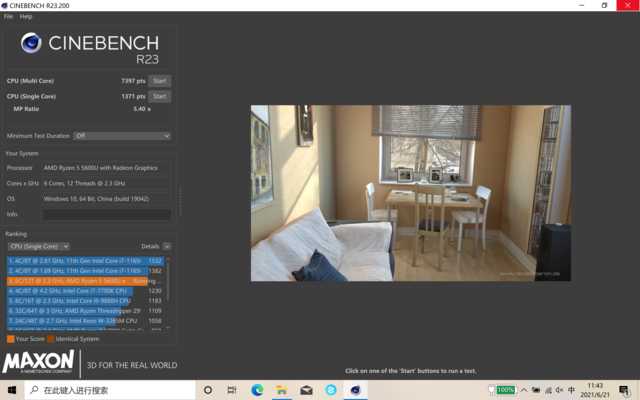Start the CPU Multi Core test
640x400 pixels.
160,81
